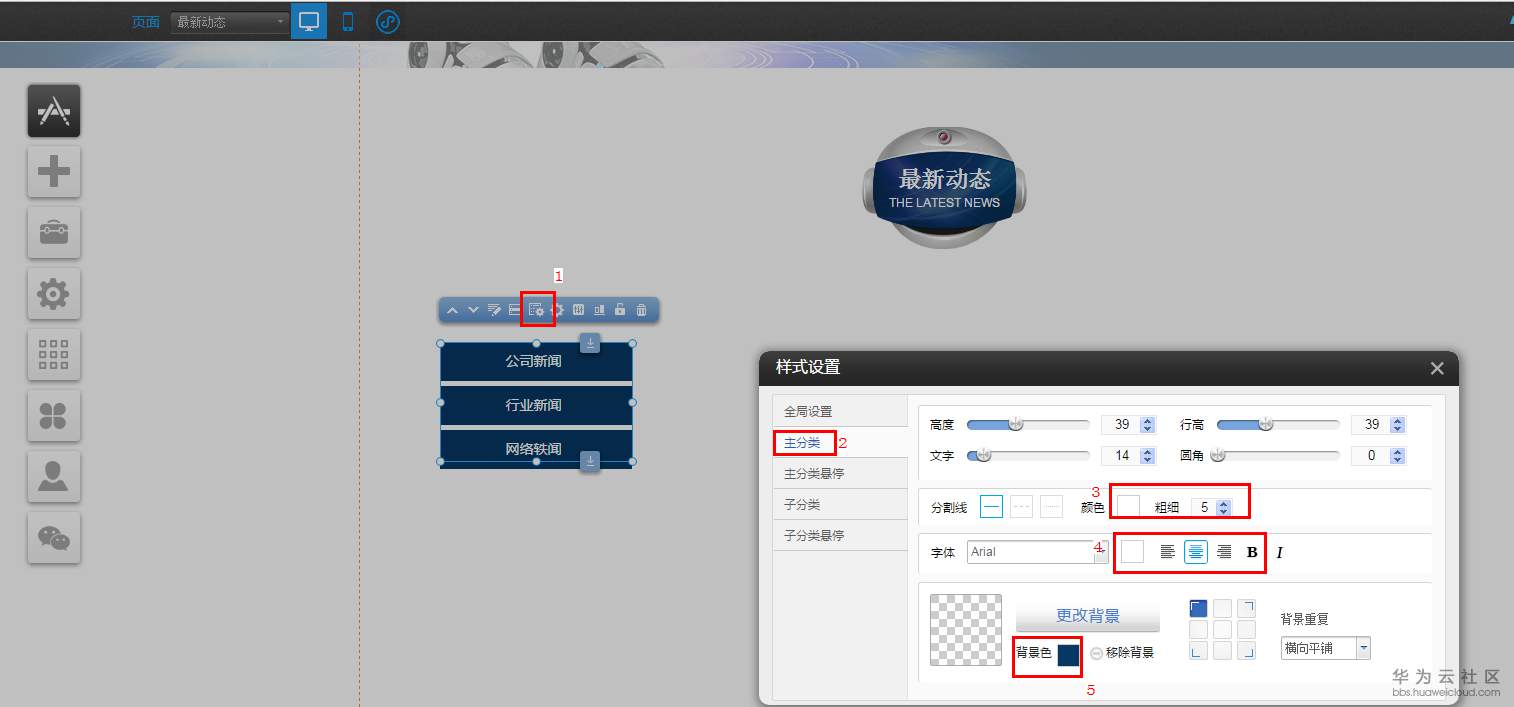Toggle italic I formatting
The height and width of the screenshot is (707, 1514).
[1279, 552]
